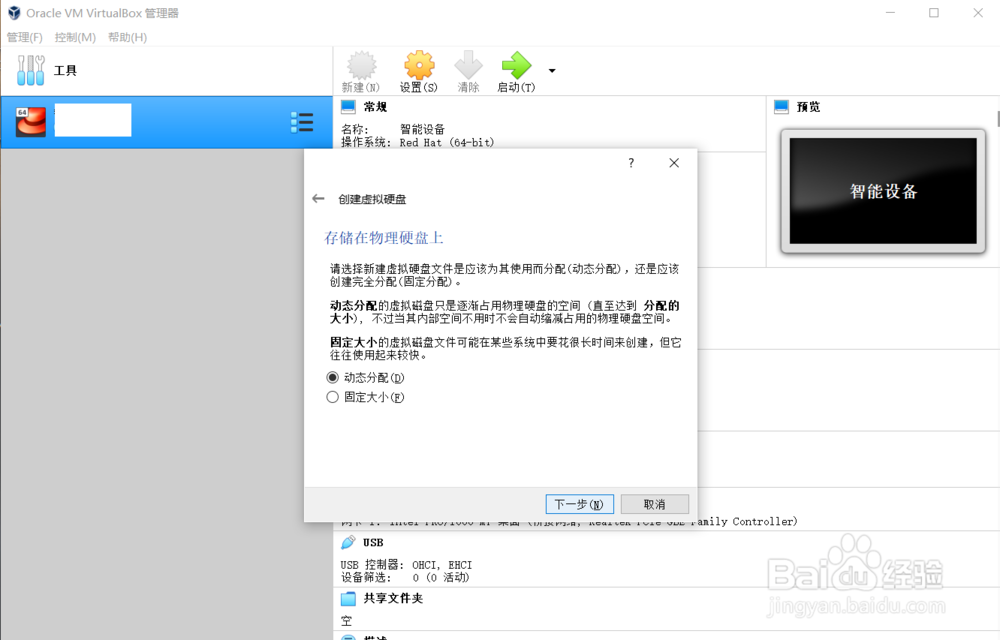Go back with the wizard arrow
This screenshot has width=1000, height=640.
click(318, 199)
